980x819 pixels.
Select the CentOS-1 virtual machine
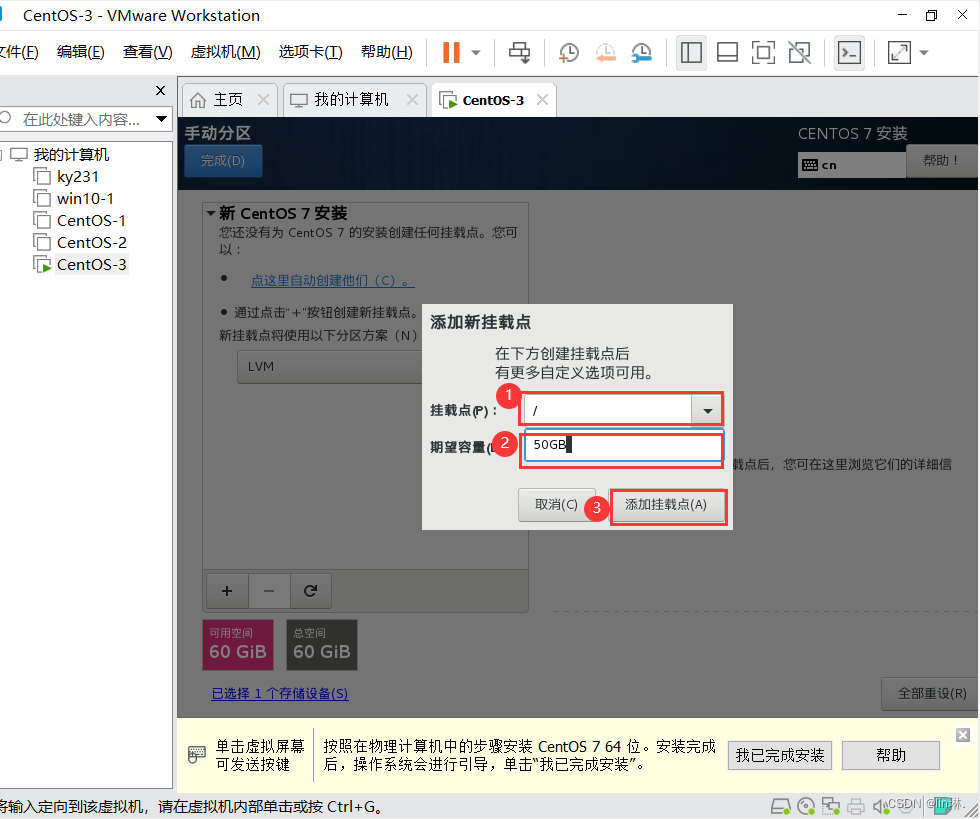[x=91, y=221]
